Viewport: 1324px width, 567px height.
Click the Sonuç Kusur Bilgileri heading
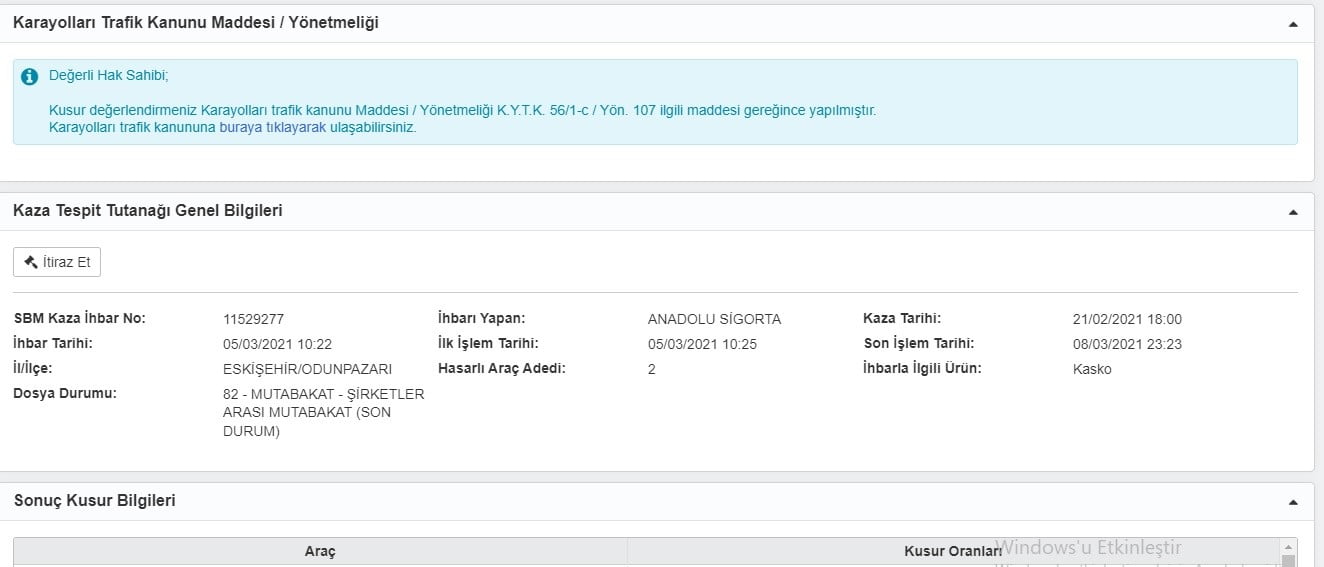point(95,500)
